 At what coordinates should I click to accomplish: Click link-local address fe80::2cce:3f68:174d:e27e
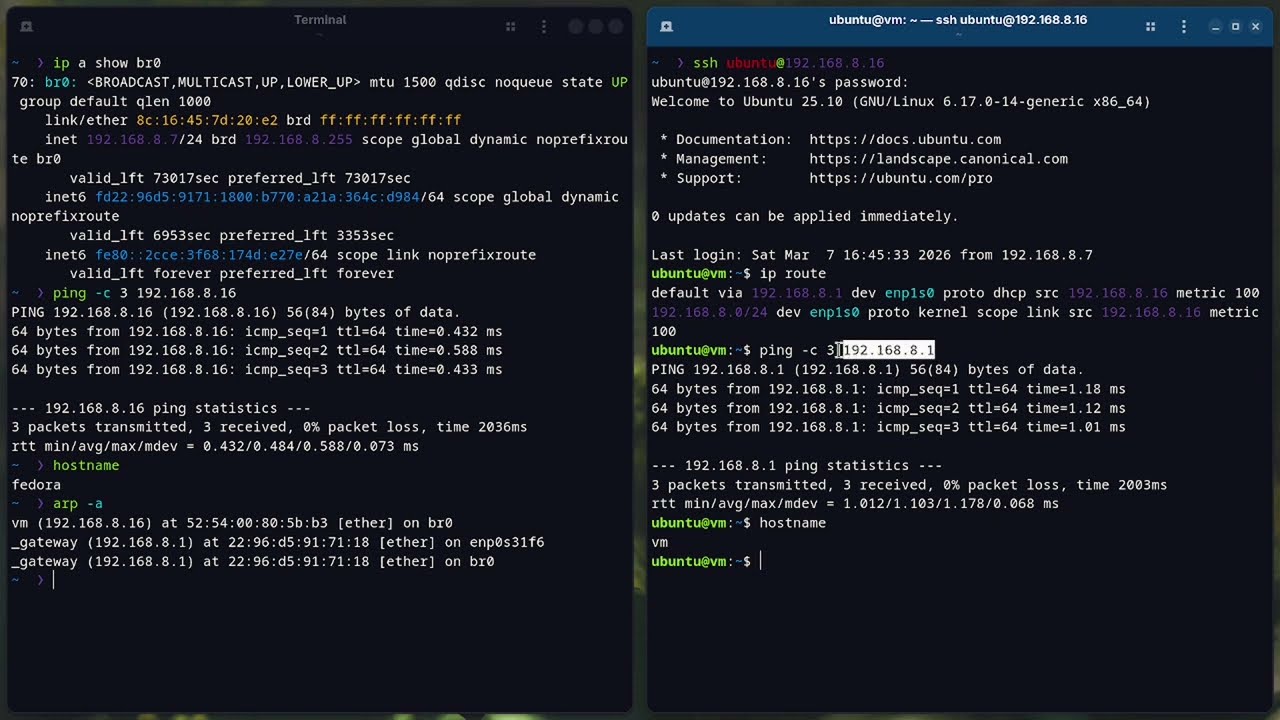click(x=199, y=255)
